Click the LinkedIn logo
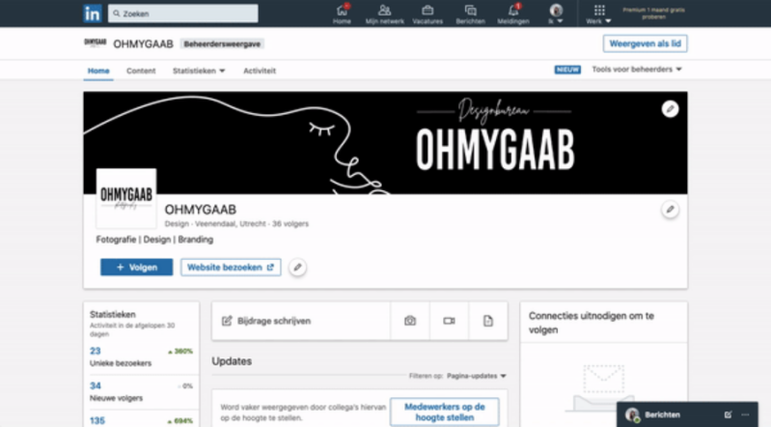 [x=92, y=13]
